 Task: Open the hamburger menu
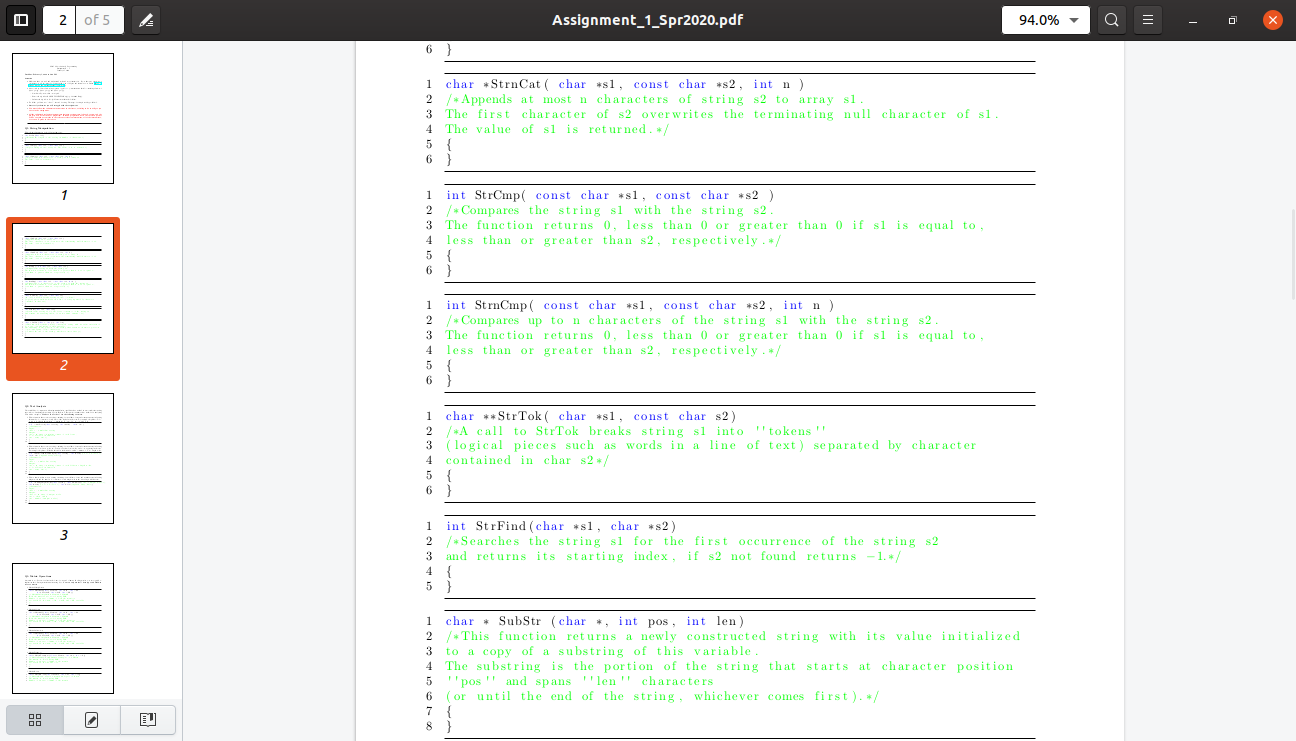(1147, 19)
